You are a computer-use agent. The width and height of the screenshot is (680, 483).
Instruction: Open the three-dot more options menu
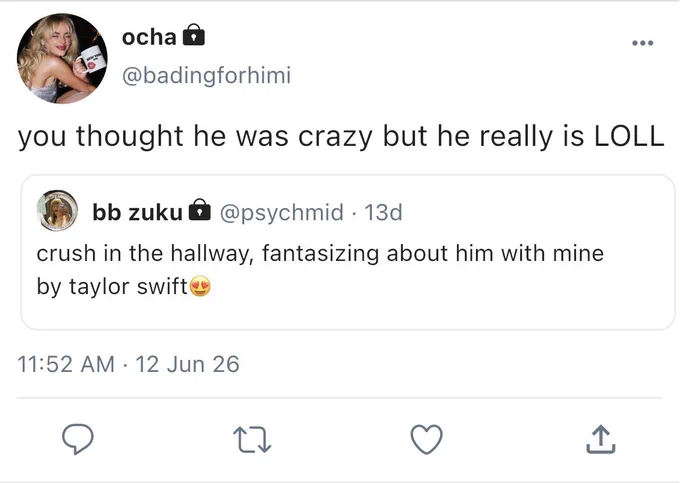[x=642, y=43]
